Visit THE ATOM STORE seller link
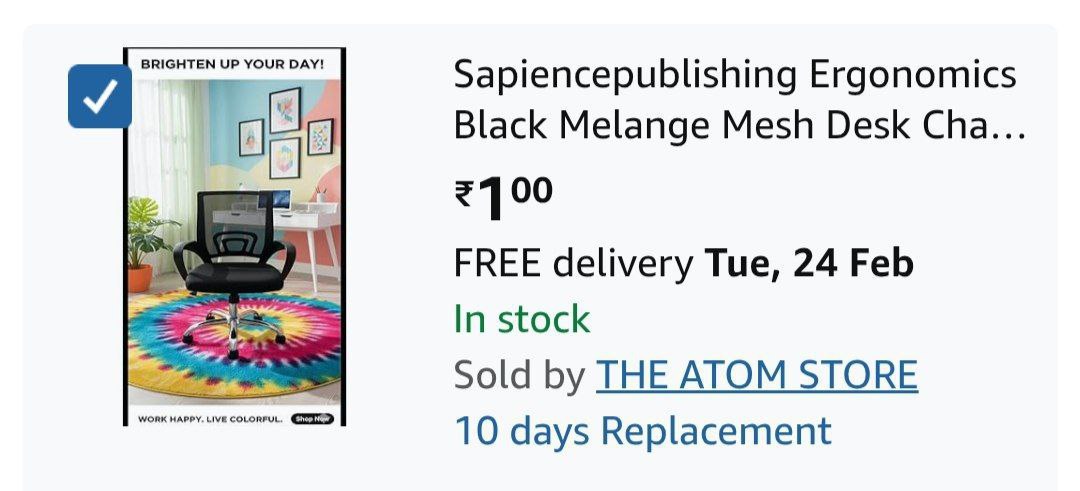 (756, 375)
